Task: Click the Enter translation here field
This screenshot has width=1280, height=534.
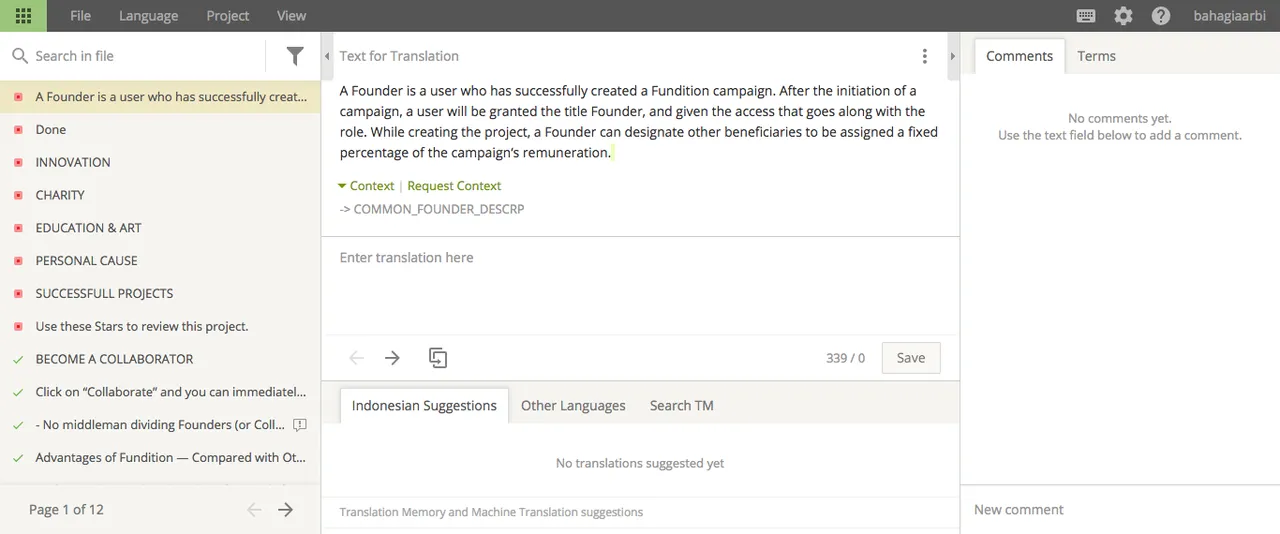Action: pyautogui.click(x=640, y=285)
